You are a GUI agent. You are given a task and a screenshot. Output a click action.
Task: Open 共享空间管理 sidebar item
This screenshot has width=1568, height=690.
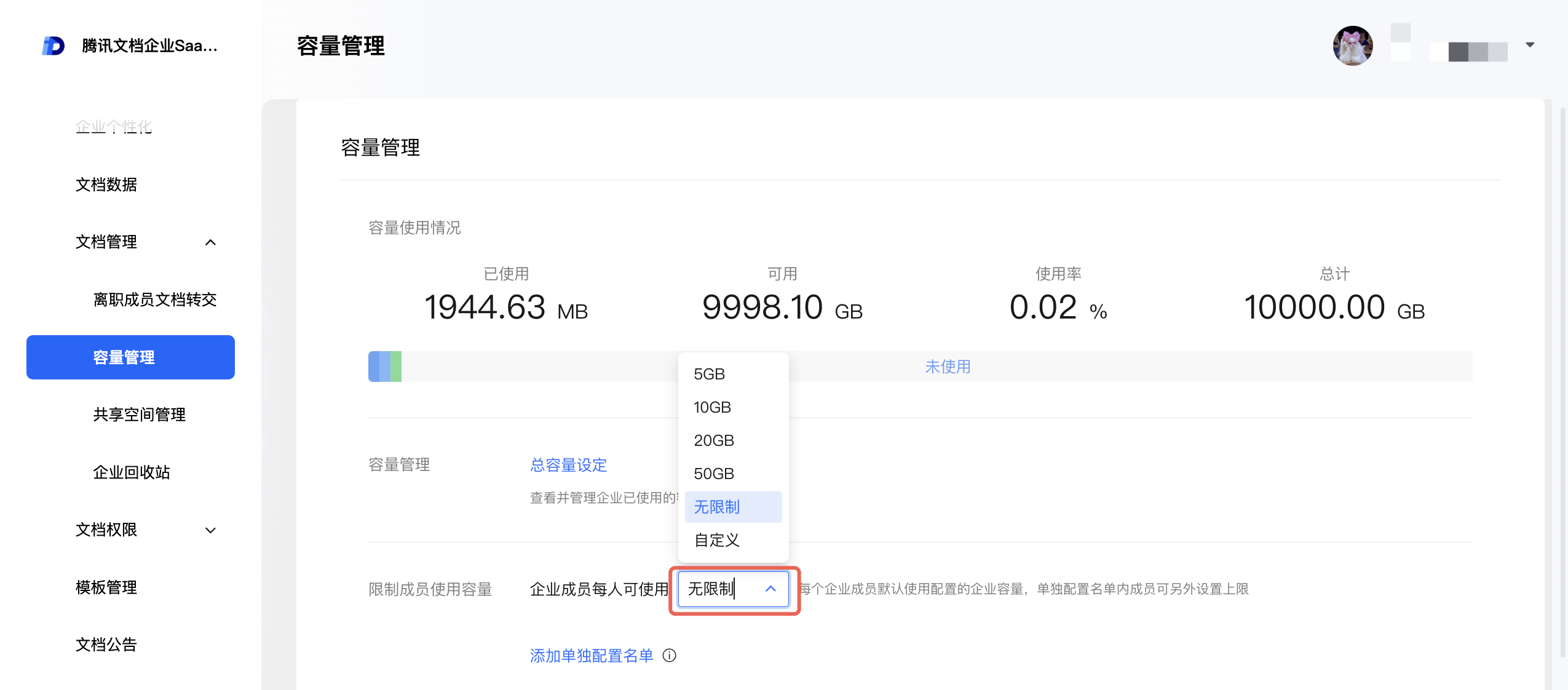pos(139,414)
